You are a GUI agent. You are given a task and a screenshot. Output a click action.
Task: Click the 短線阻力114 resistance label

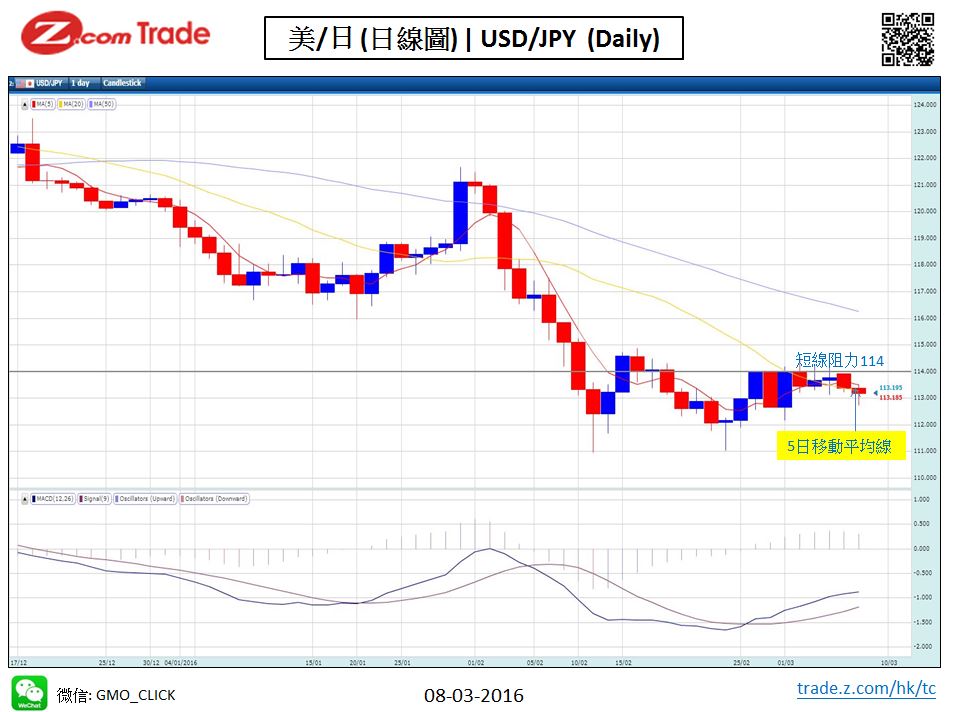839,361
